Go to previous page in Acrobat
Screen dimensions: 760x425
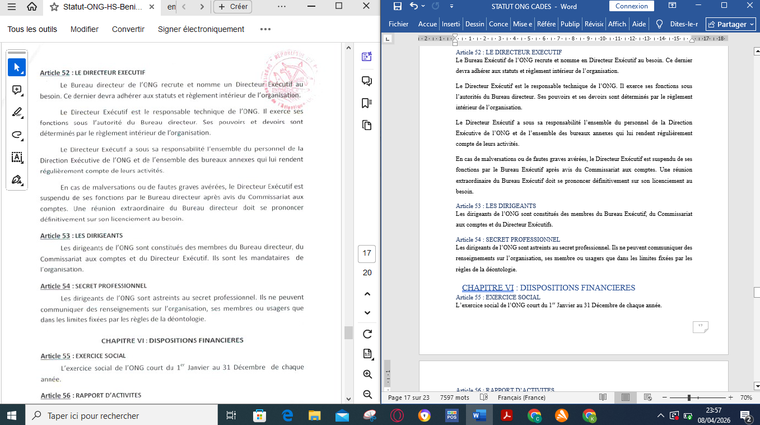(x=367, y=294)
